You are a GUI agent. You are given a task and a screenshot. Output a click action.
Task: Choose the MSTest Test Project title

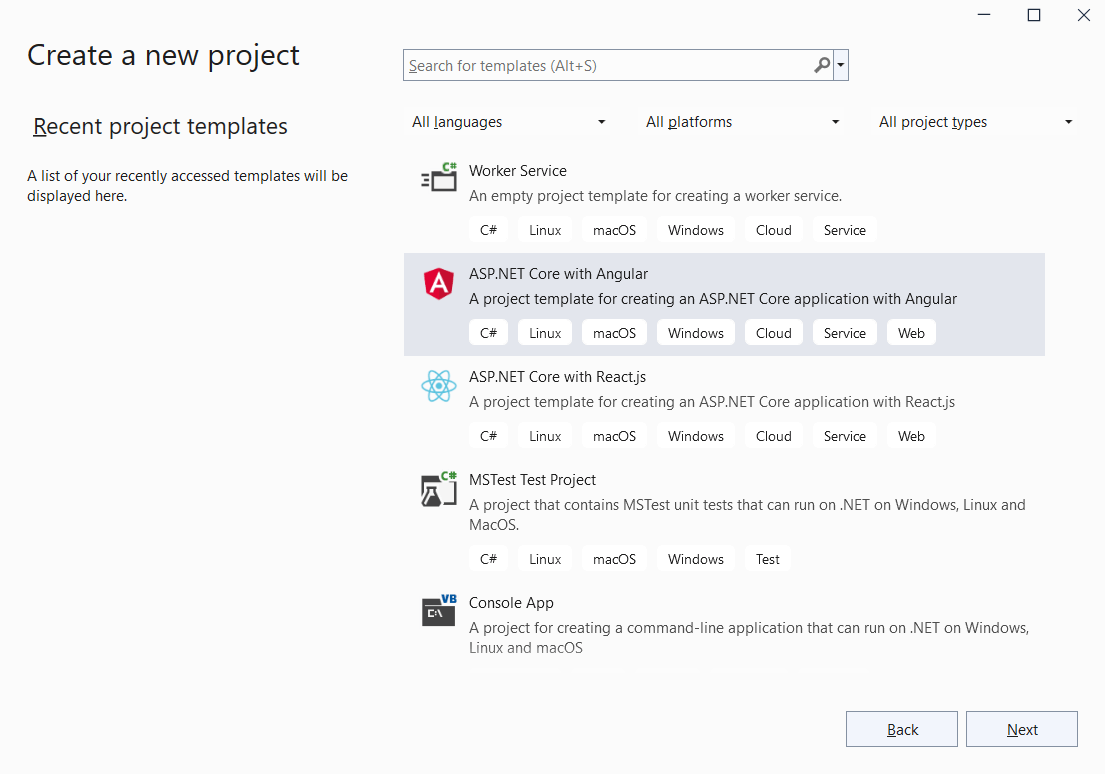(x=533, y=480)
